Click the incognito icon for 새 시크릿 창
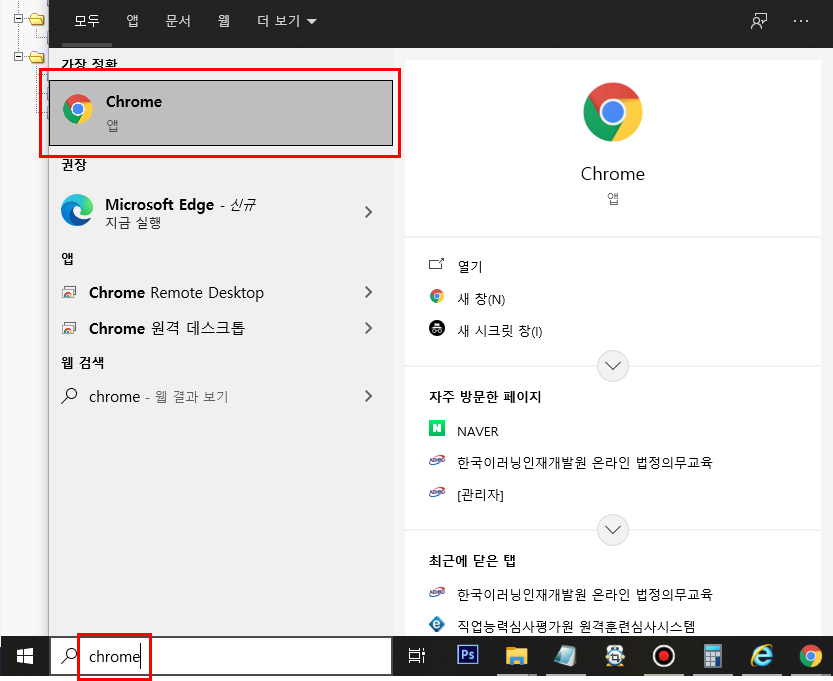Viewport: 833px width, 681px height. click(x=437, y=328)
